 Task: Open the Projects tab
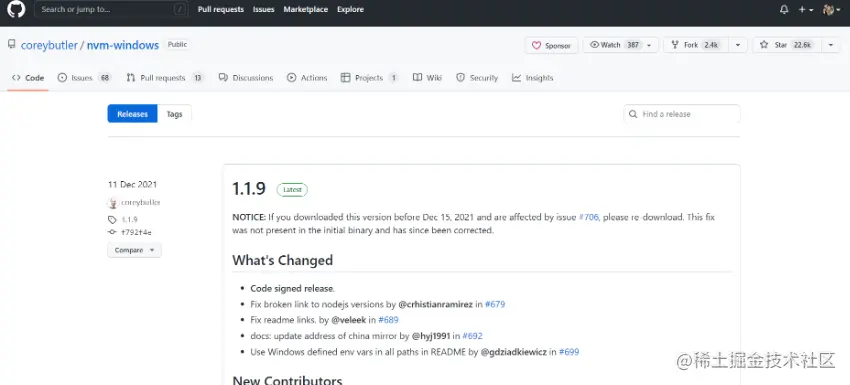(x=369, y=78)
